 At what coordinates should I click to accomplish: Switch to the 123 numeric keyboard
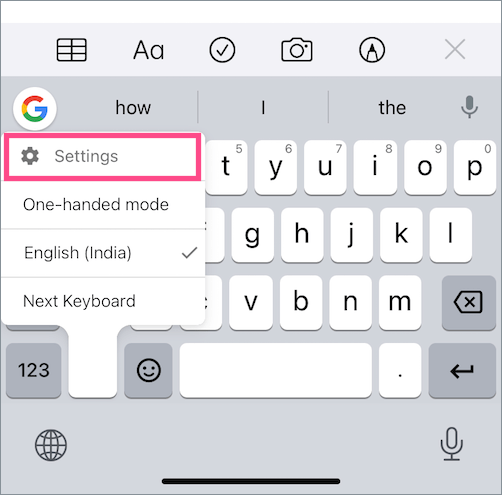click(34, 370)
